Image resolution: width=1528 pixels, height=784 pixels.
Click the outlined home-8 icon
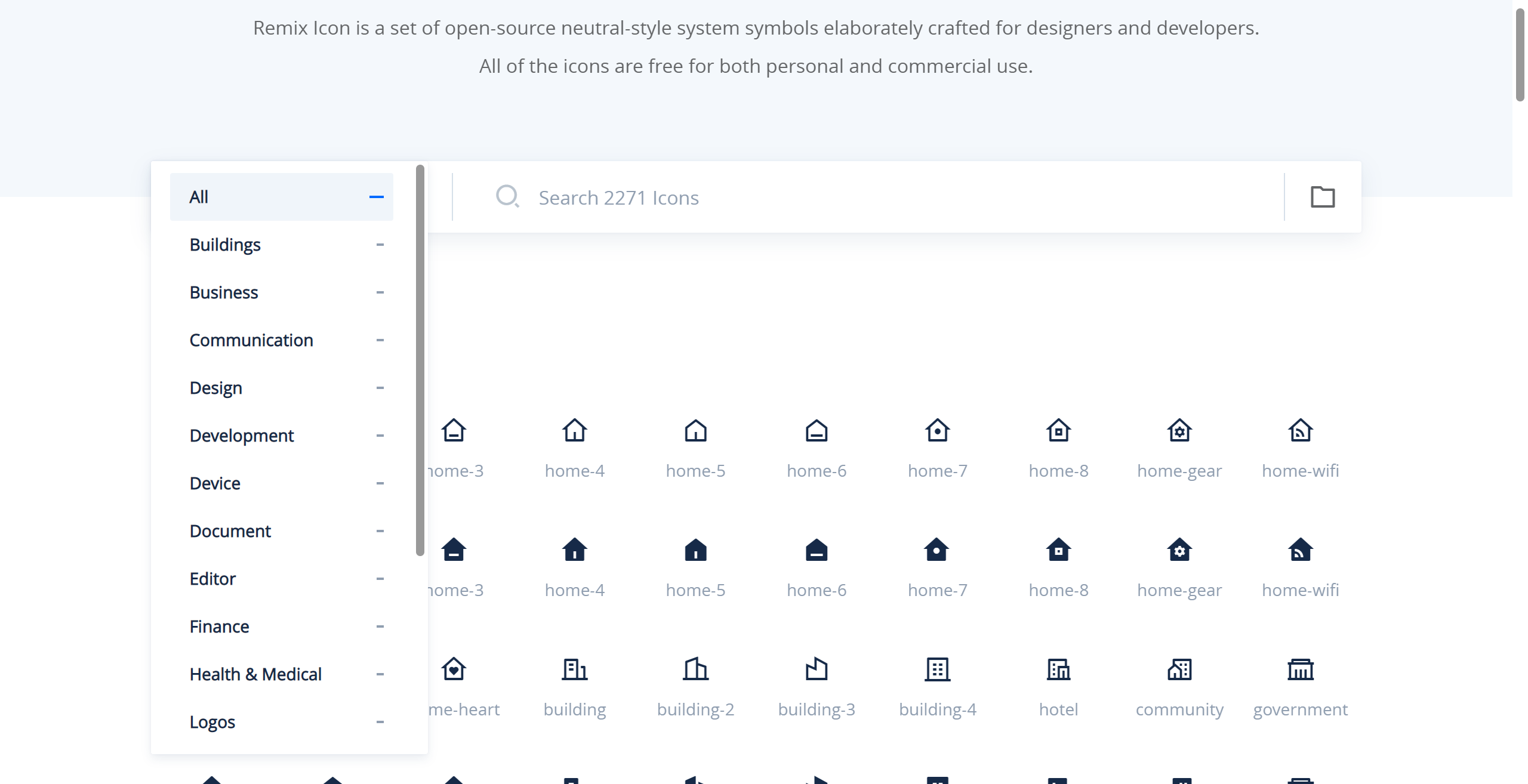[x=1058, y=430]
